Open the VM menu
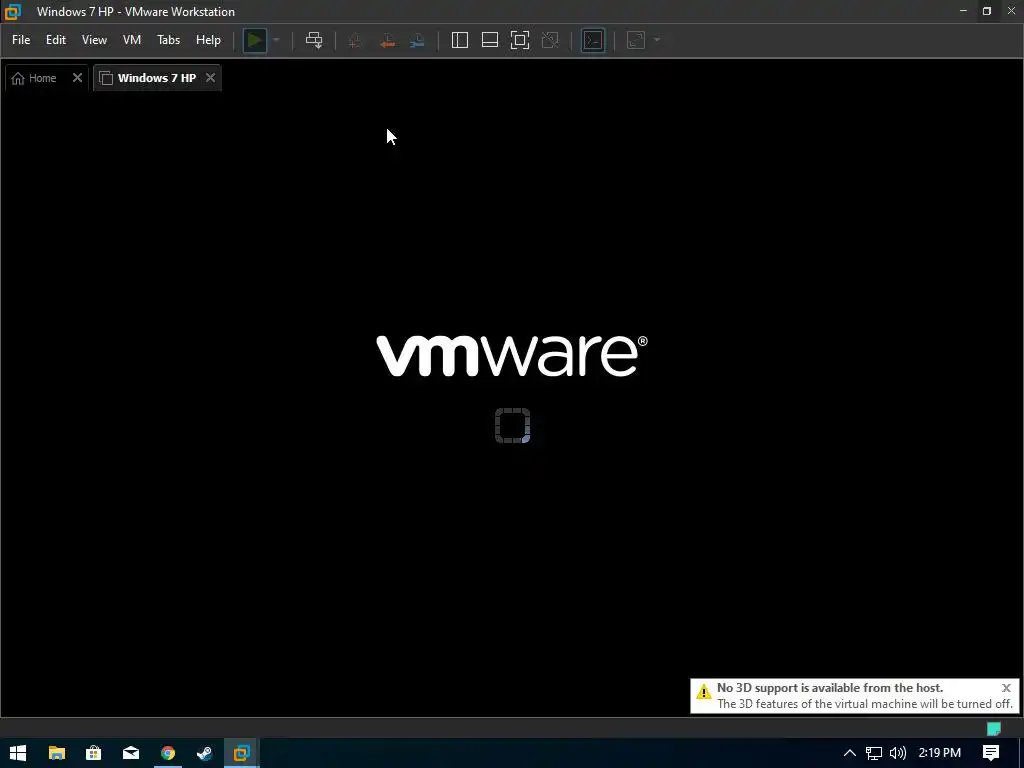Viewport: 1024px width, 768px height. (x=132, y=40)
